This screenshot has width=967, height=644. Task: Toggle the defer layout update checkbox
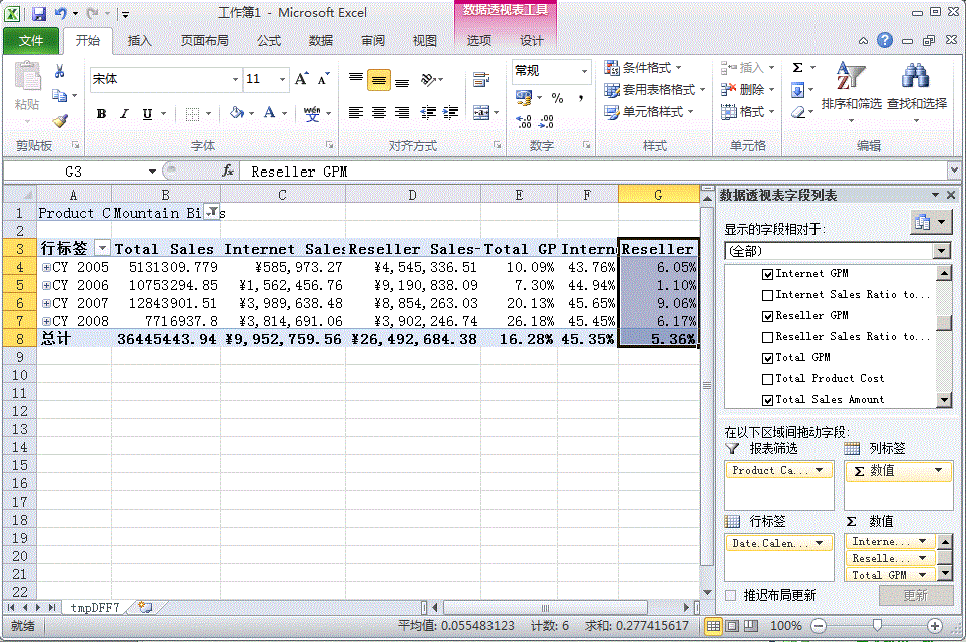click(730, 595)
